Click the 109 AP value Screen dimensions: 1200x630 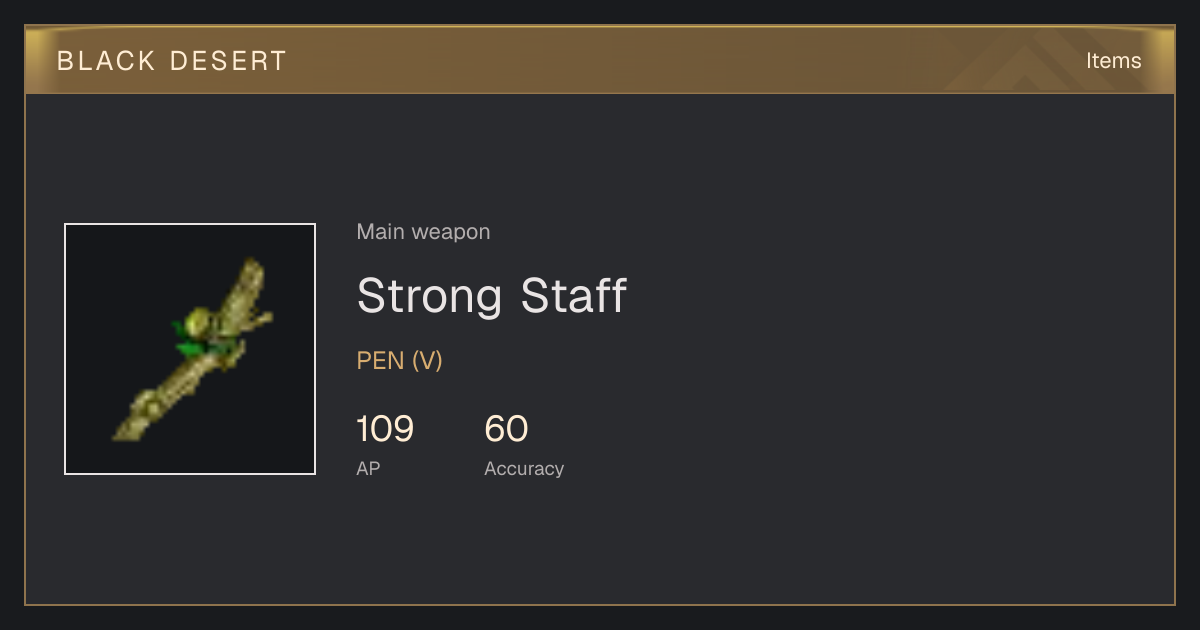point(385,429)
